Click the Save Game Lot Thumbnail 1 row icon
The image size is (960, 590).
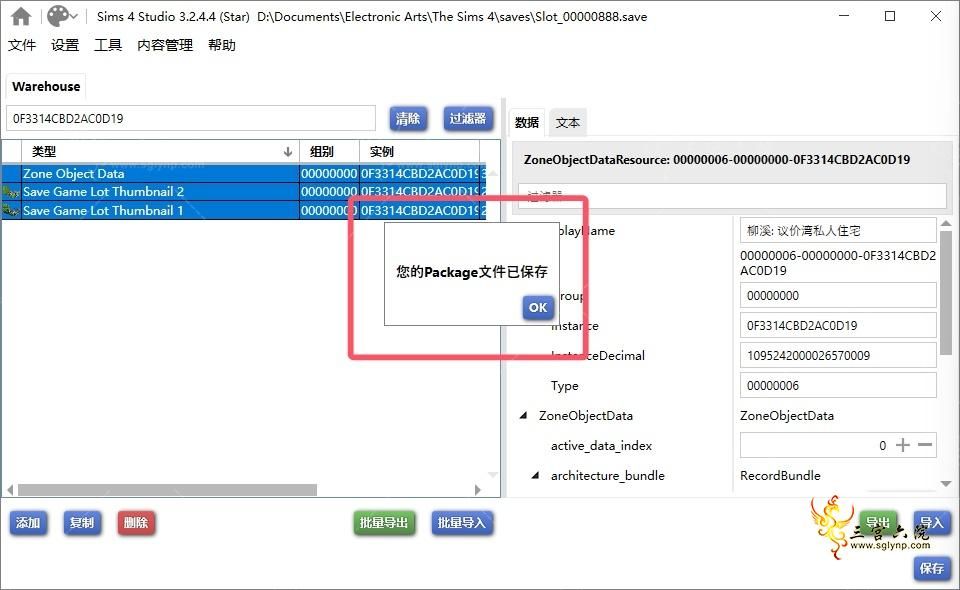[x=11, y=211]
